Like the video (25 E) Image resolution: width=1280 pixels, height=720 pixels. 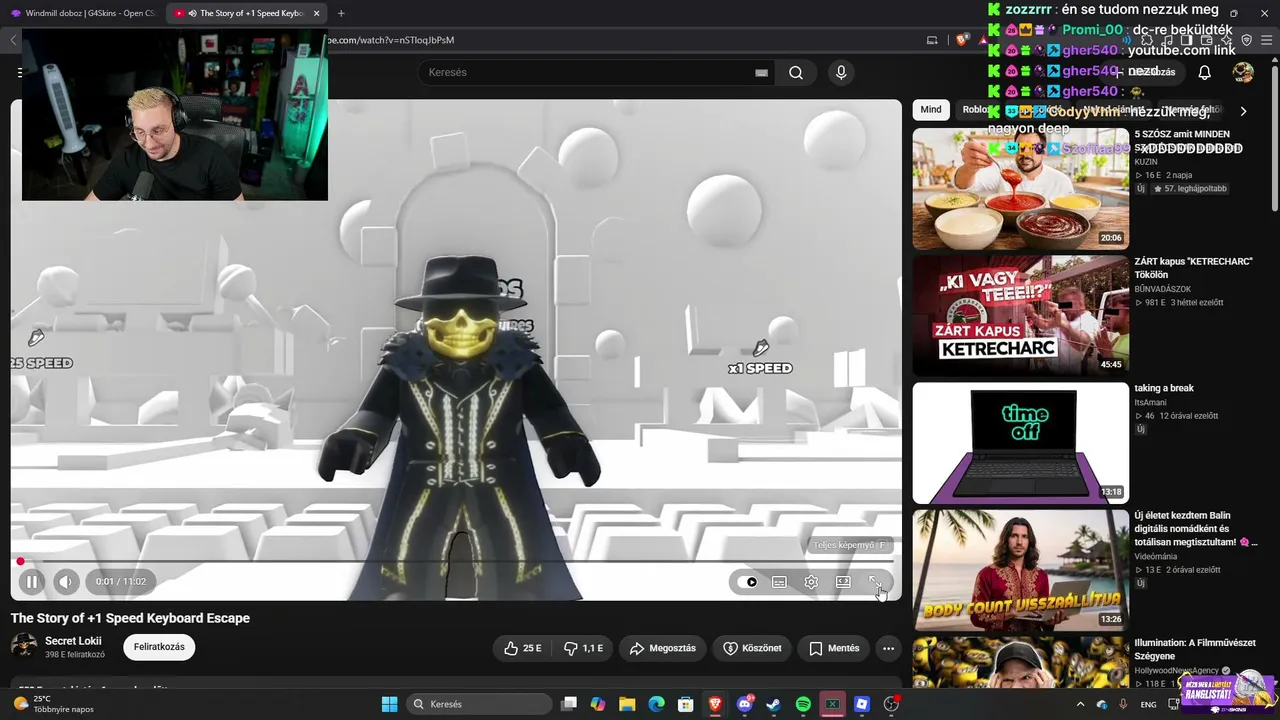pyautogui.click(x=522, y=648)
